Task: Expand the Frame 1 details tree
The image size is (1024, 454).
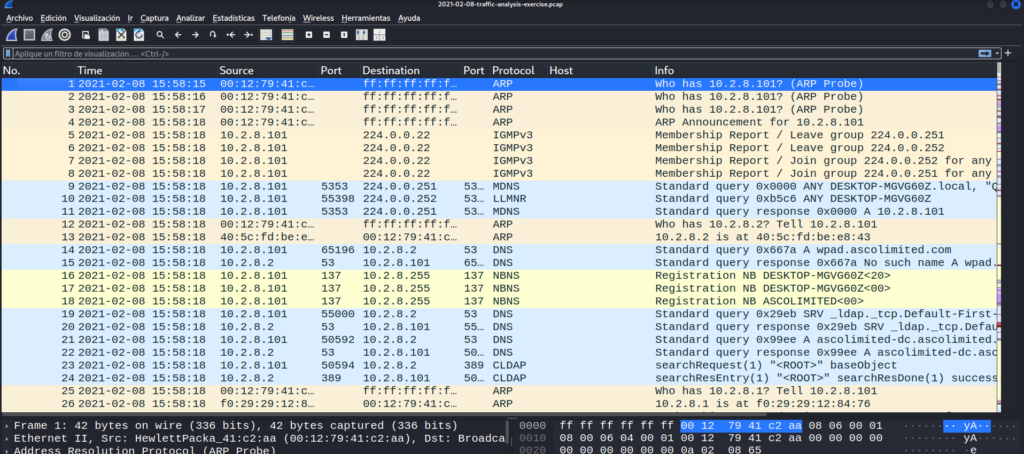Action: [x=6, y=424]
